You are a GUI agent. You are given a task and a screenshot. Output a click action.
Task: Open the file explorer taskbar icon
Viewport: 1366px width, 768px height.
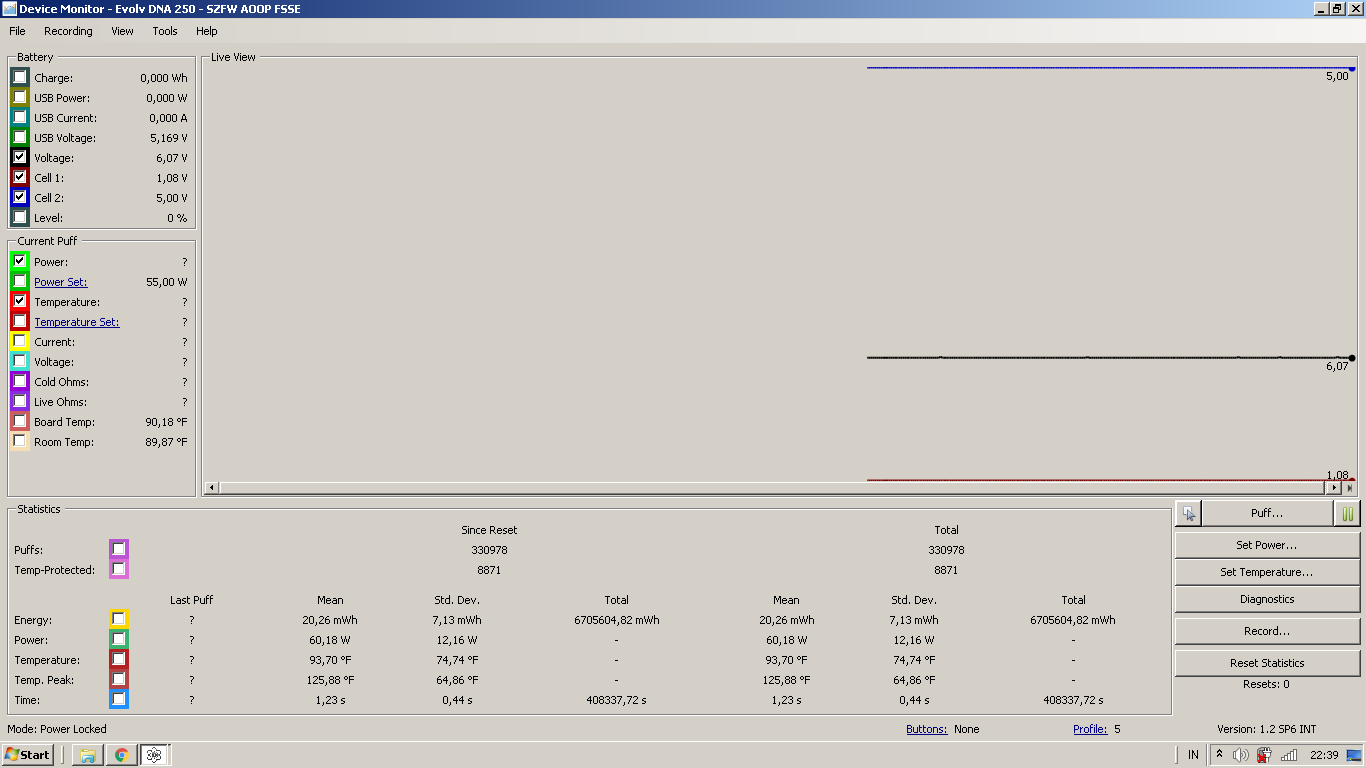88,755
